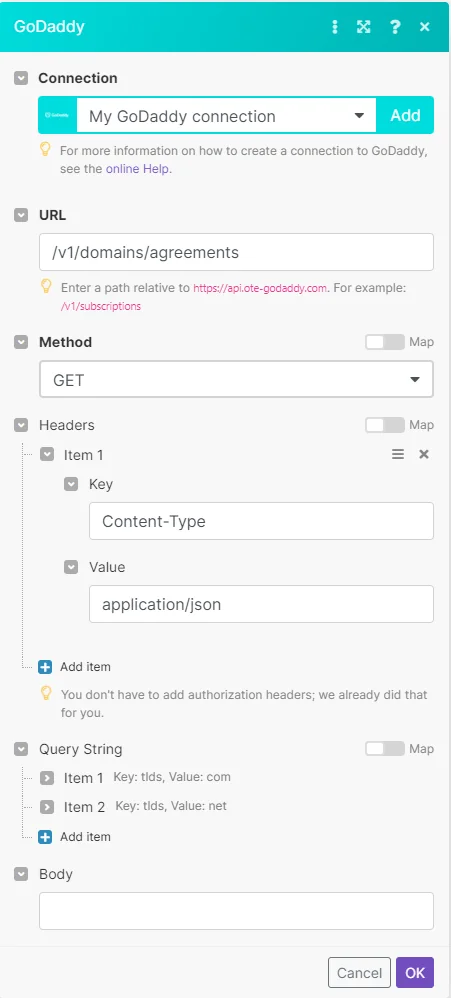Click the reorder handle icon for Item 1

point(398,454)
